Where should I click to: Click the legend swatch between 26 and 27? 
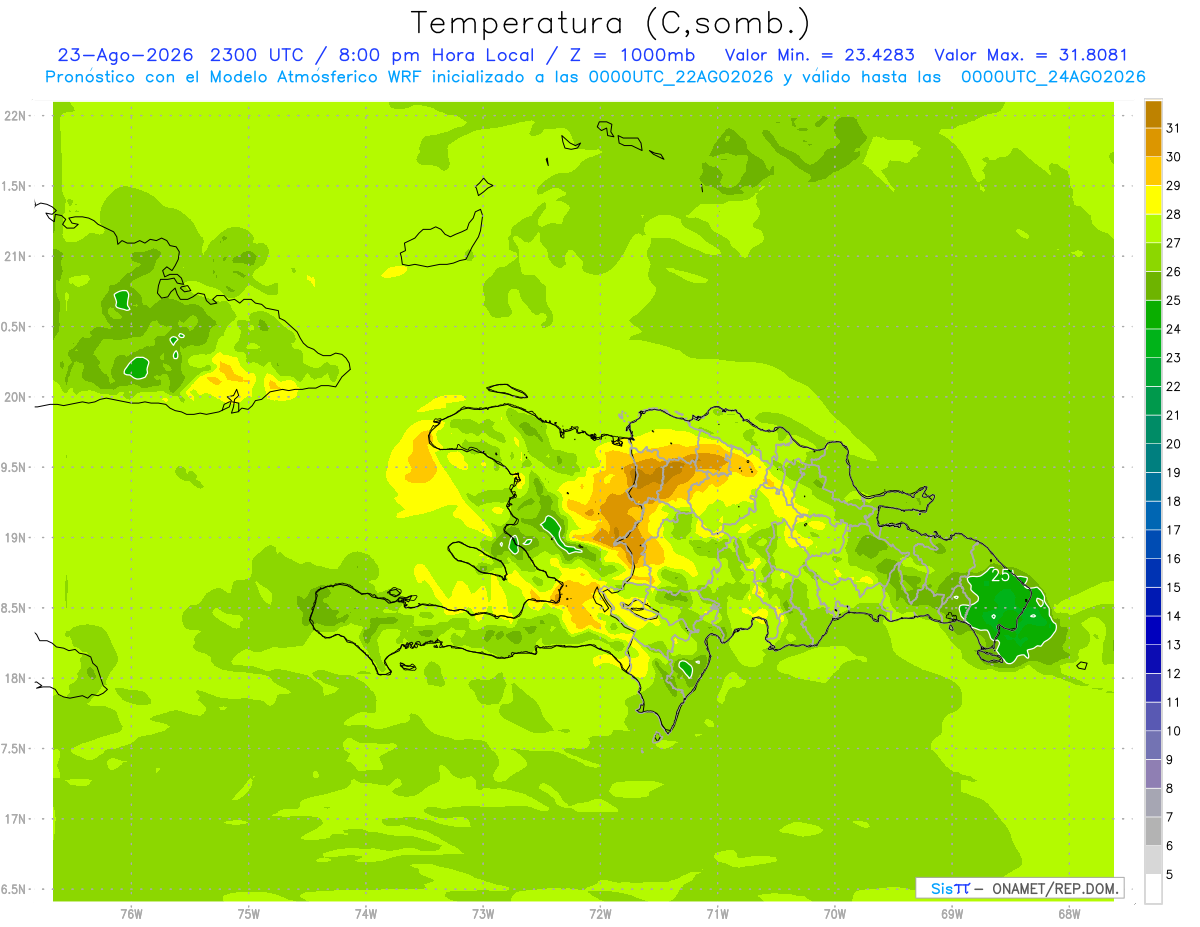click(1153, 258)
